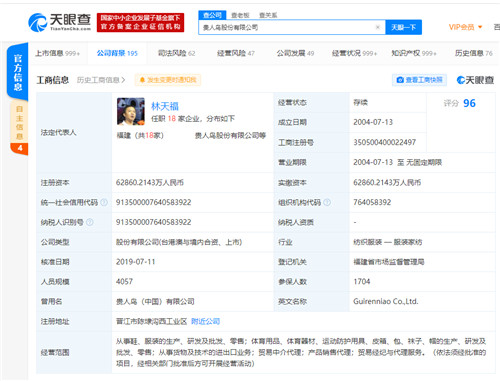
Task: Click the Tianyancha logo
Action: tap(59, 22)
